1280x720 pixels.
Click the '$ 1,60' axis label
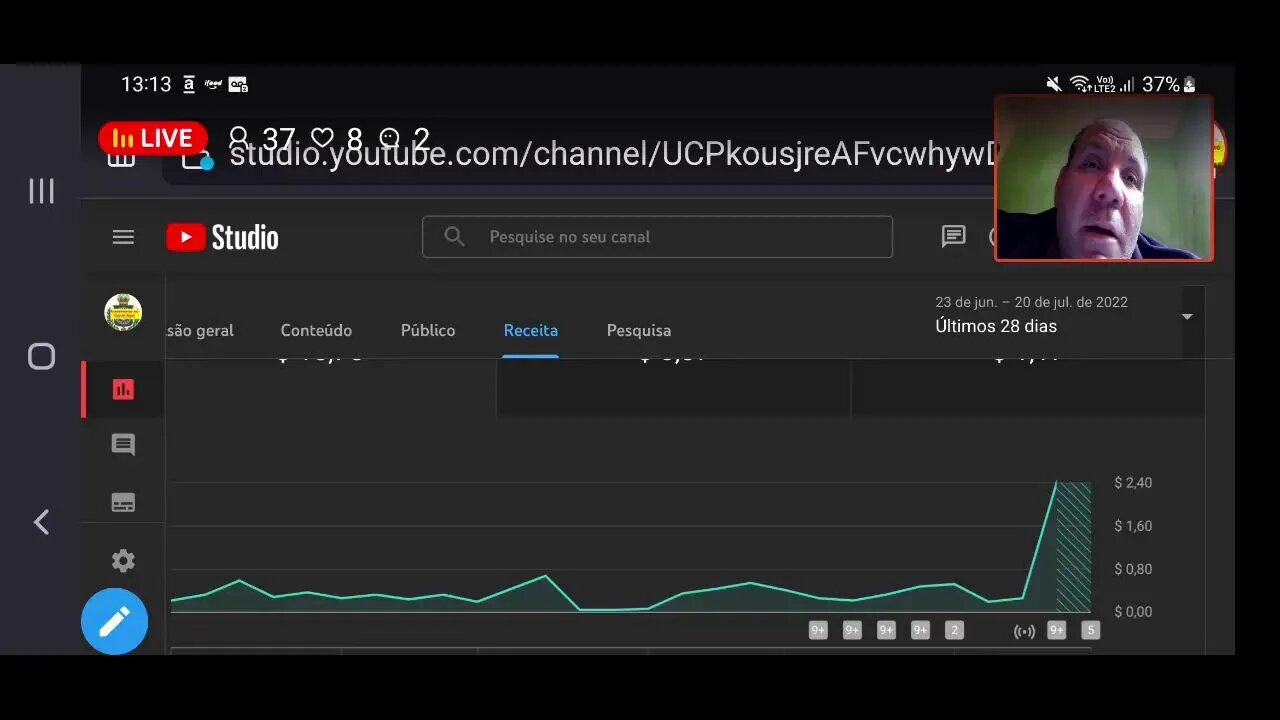(x=1133, y=526)
